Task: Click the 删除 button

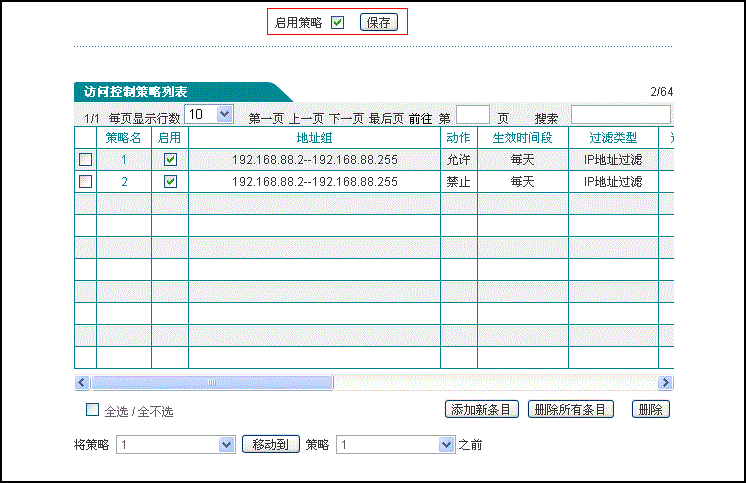Action: 651,409
